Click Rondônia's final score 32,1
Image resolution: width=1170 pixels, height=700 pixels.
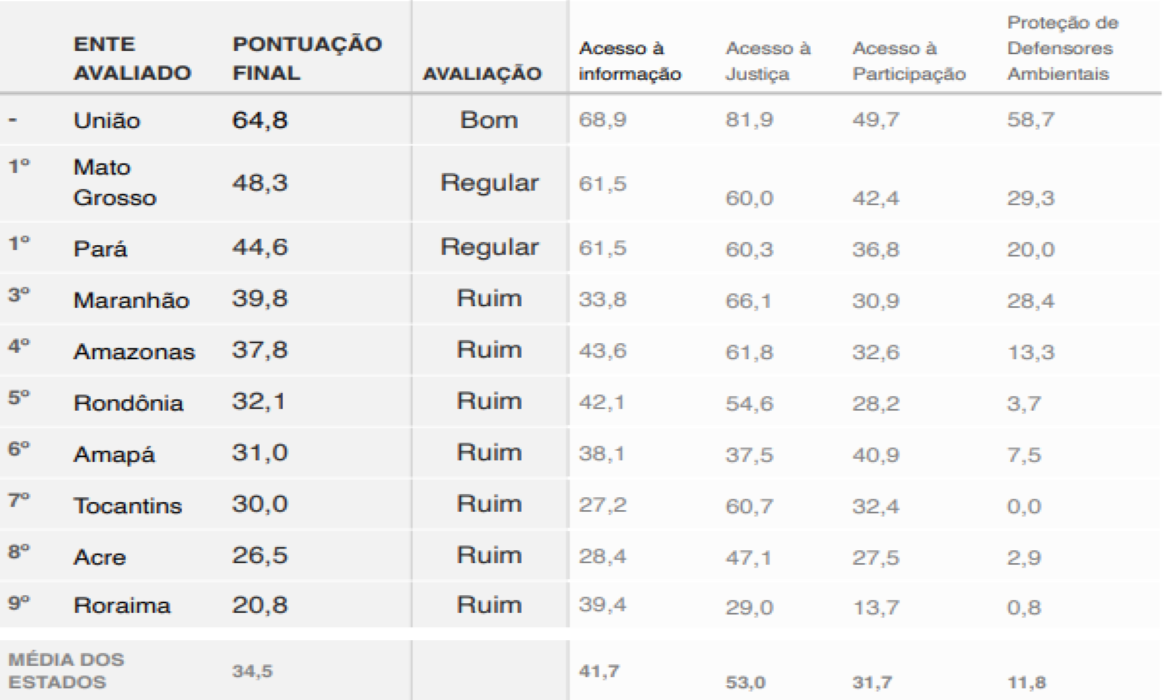[257, 401]
